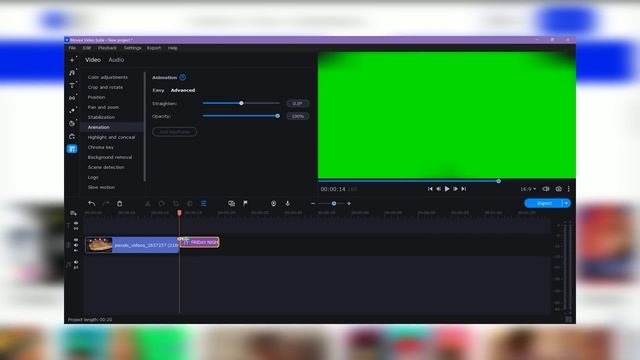Open the Transitions sidebar icon
This screenshot has width=640, height=360.
point(72,98)
